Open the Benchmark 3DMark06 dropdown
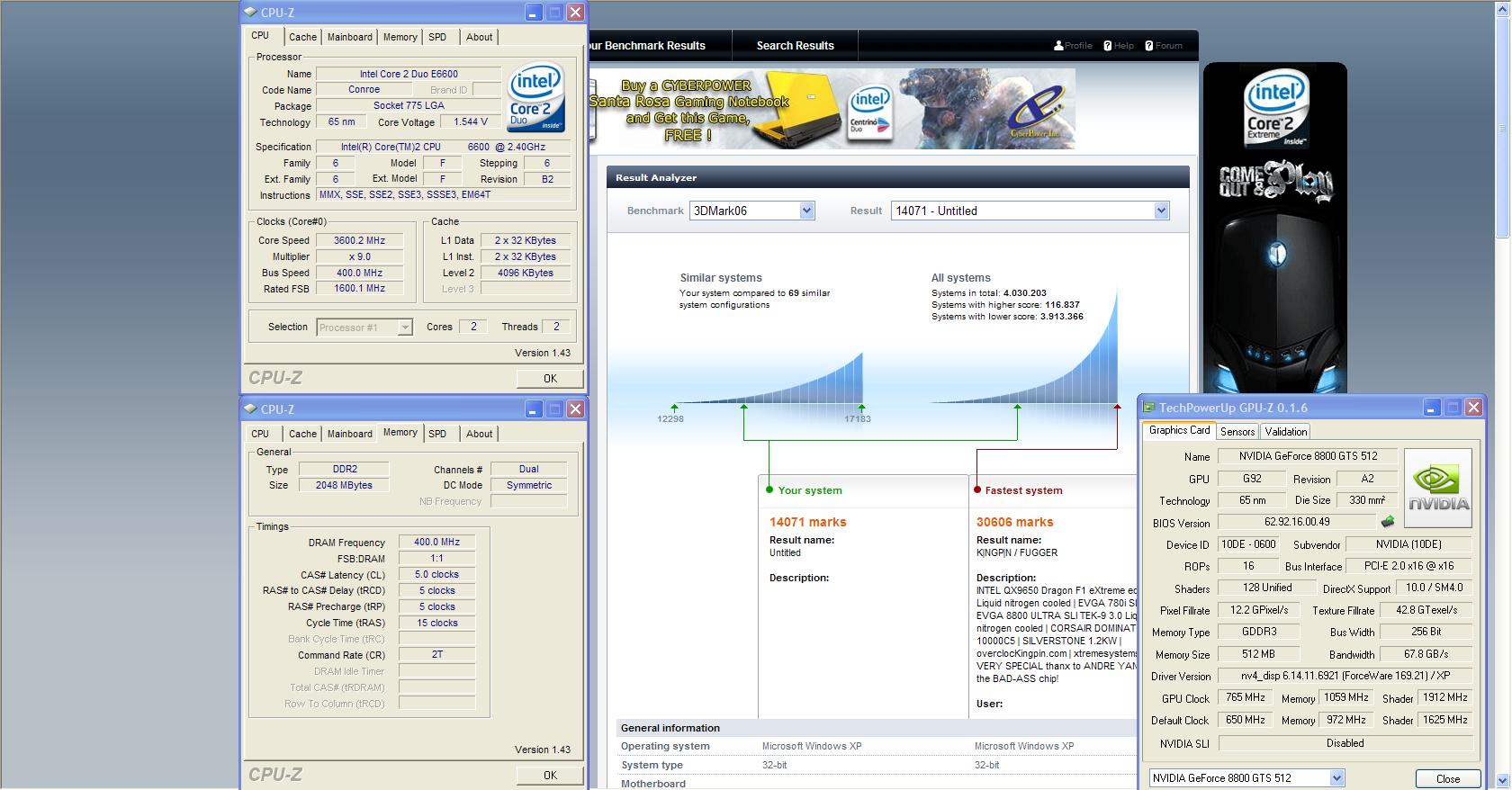 coord(806,211)
